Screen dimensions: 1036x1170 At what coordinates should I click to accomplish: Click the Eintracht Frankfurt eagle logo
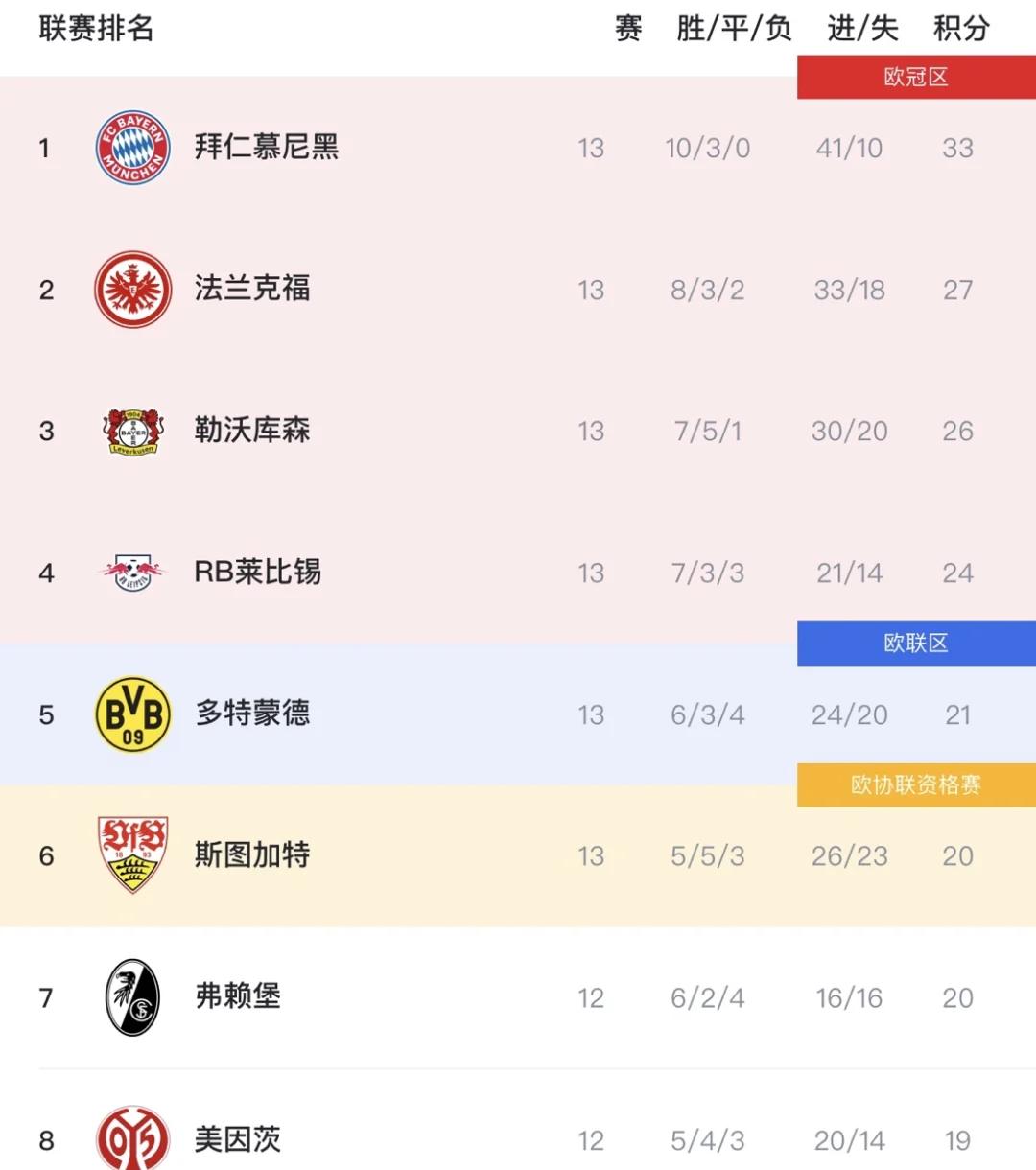pos(133,290)
